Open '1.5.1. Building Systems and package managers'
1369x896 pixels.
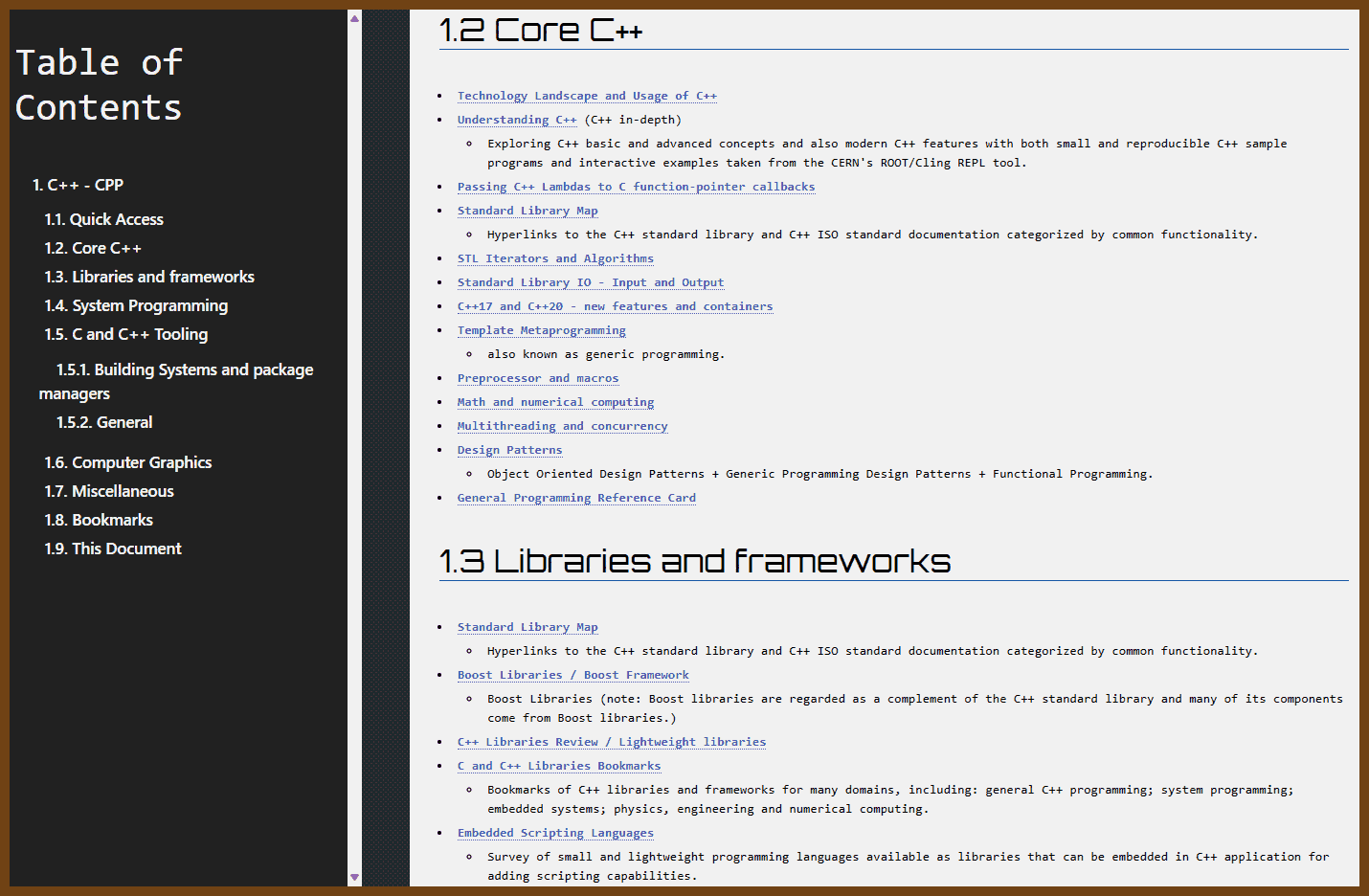[176, 381]
